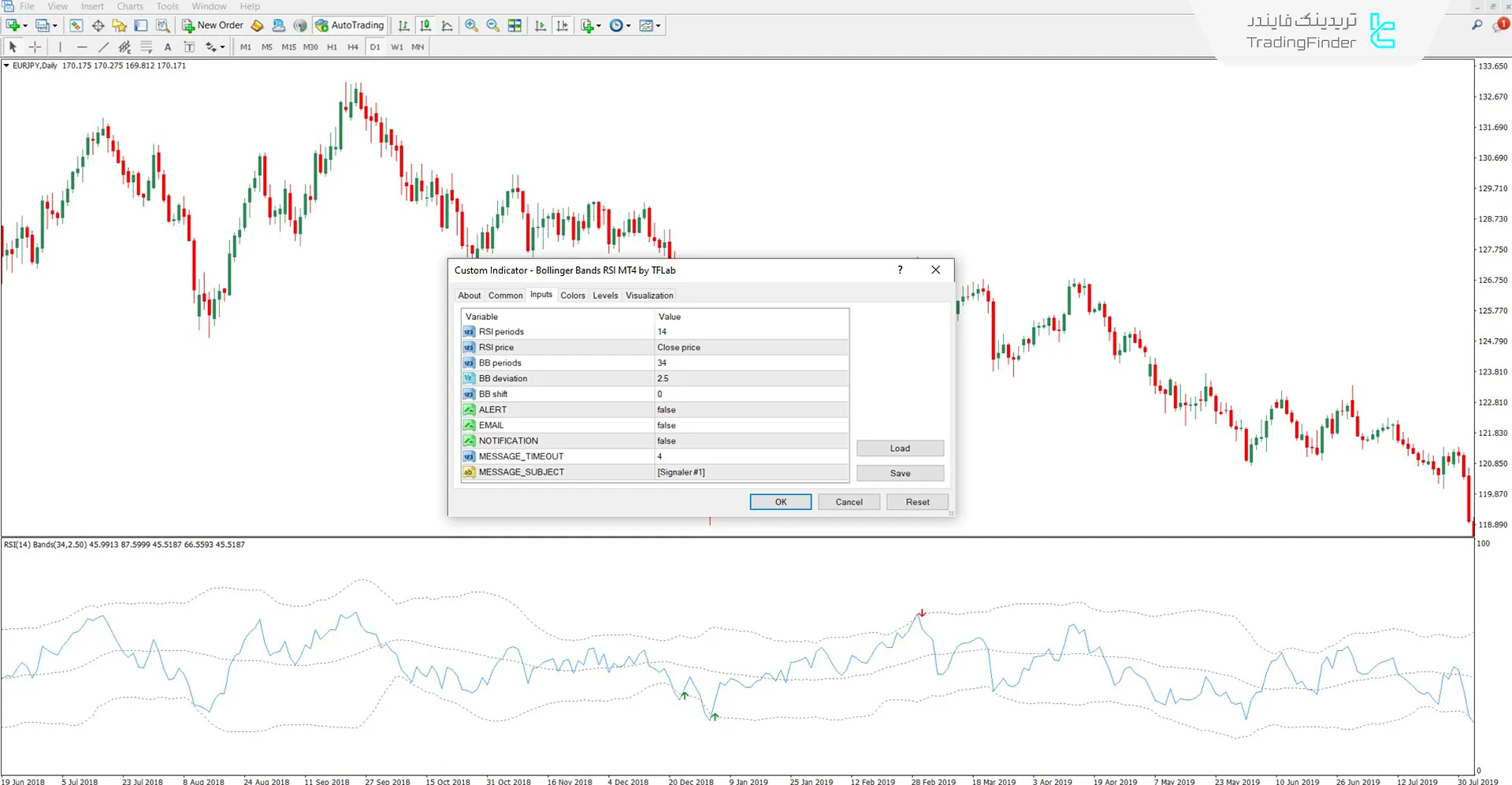Expand the Indicators list dropdown arrow
This screenshot has height=785, width=1512.
point(599,26)
